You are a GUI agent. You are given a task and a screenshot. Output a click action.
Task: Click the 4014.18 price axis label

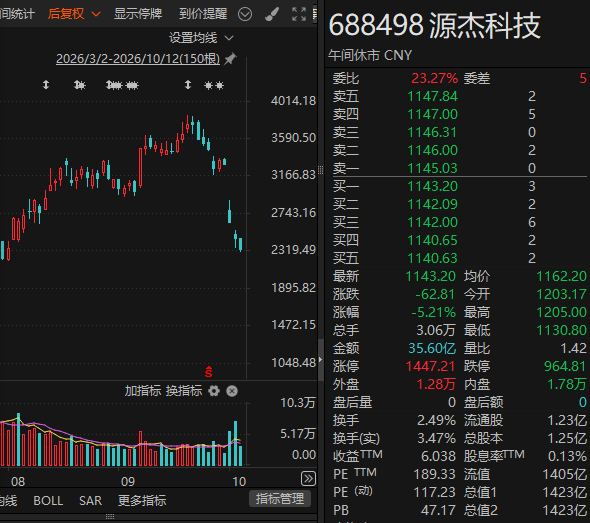click(293, 101)
